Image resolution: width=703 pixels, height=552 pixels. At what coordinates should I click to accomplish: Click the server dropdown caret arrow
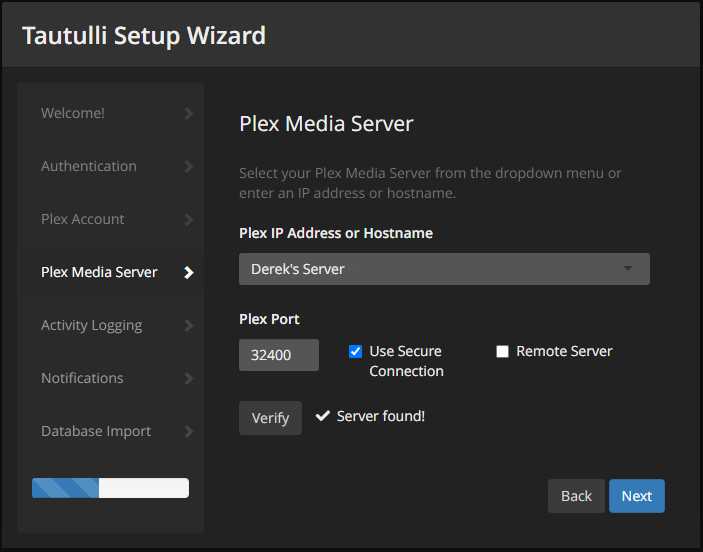click(x=628, y=268)
